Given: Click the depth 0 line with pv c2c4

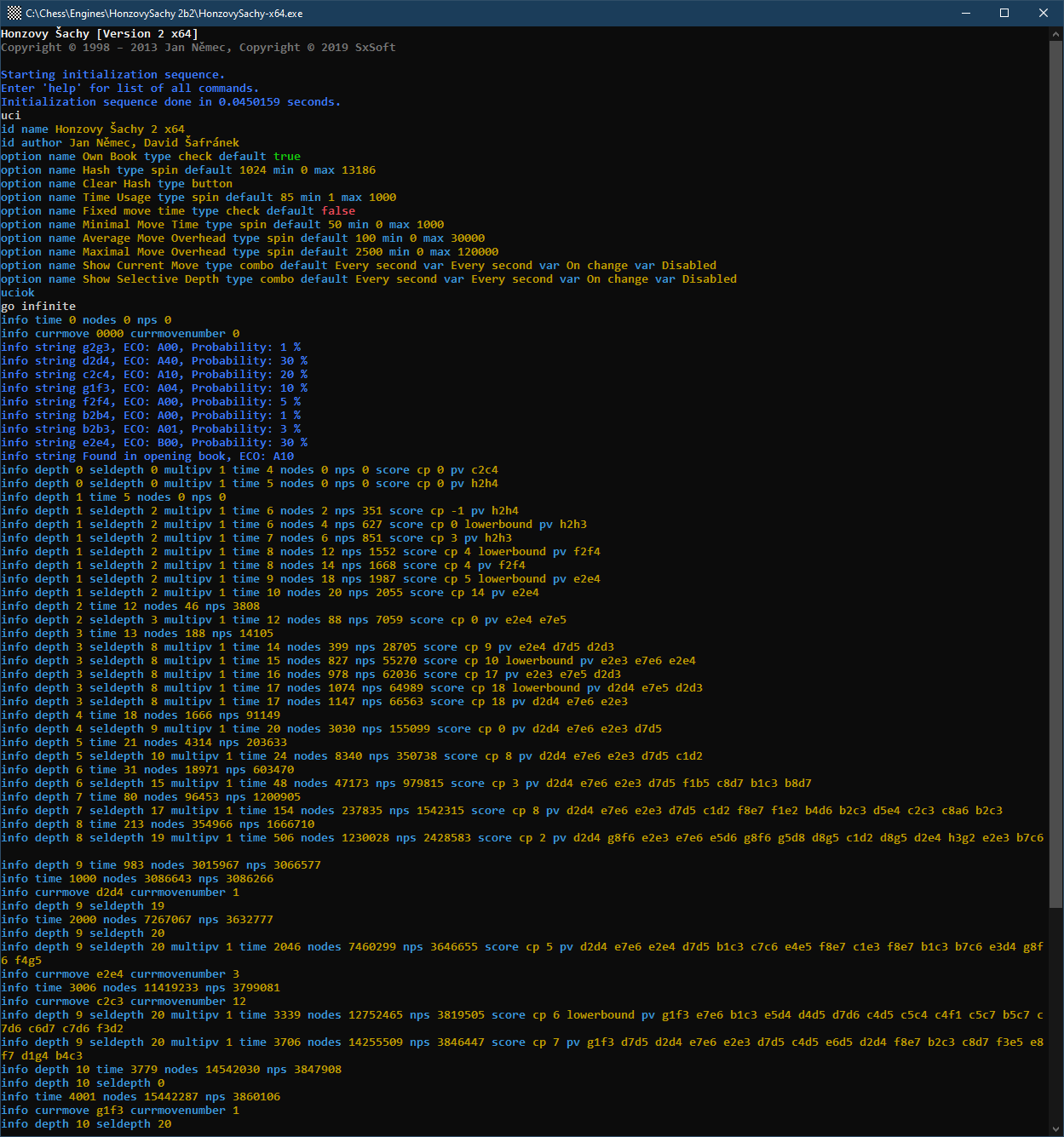Looking at the screenshot, I should [x=250, y=470].
